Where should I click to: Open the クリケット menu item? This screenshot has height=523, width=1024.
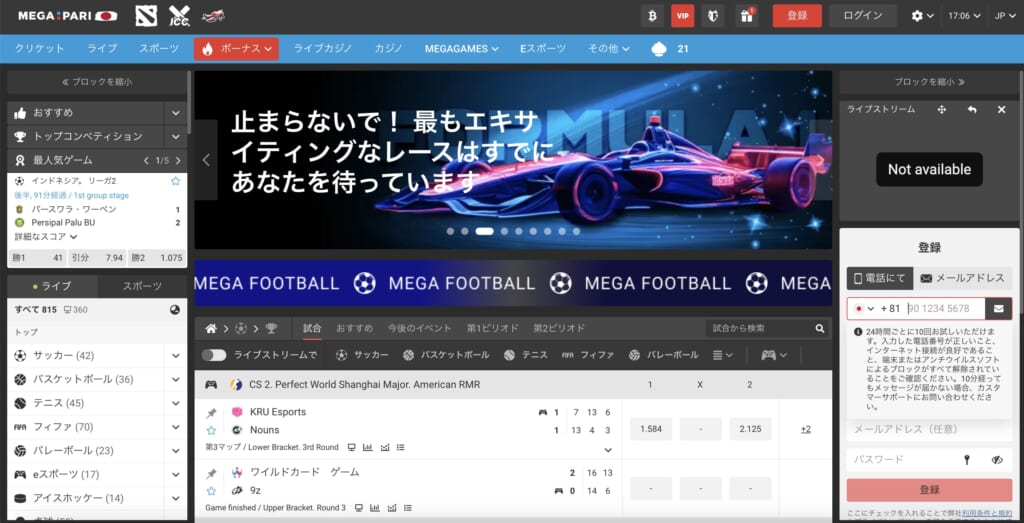coord(40,48)
